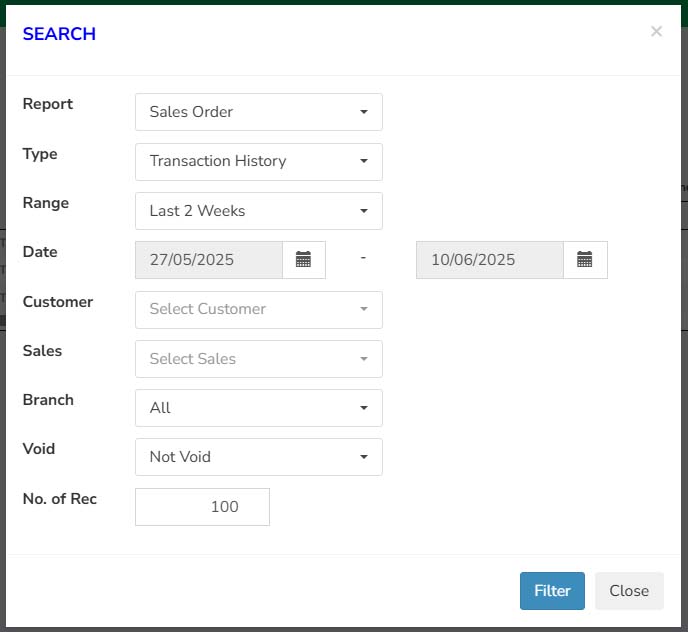Viewport: 688px width, 632px height.
Task: Click the end date field 10/06/2025
Action: point(490,259)
